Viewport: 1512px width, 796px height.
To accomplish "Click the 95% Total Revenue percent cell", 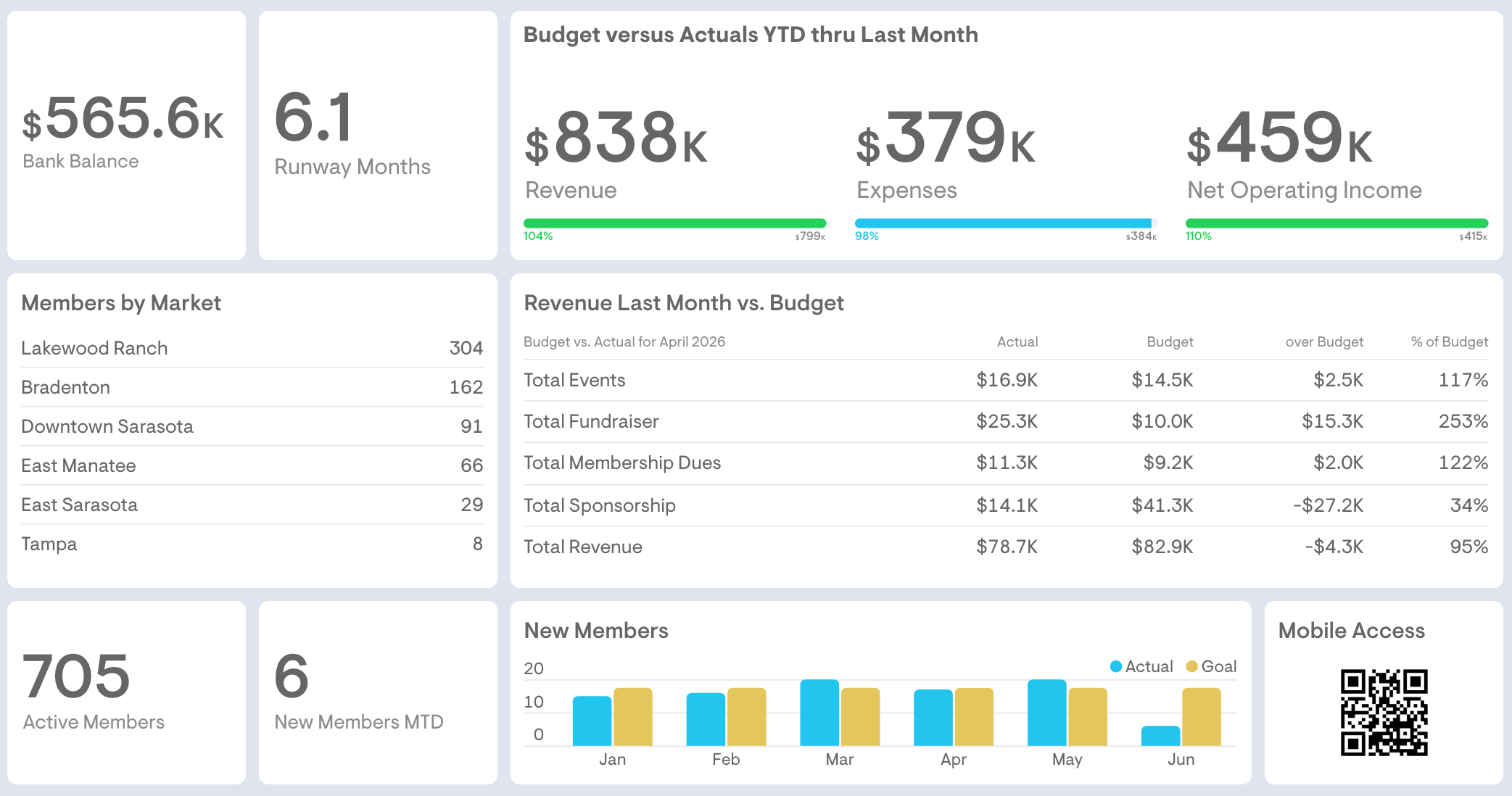I will tap(1469, 547).
